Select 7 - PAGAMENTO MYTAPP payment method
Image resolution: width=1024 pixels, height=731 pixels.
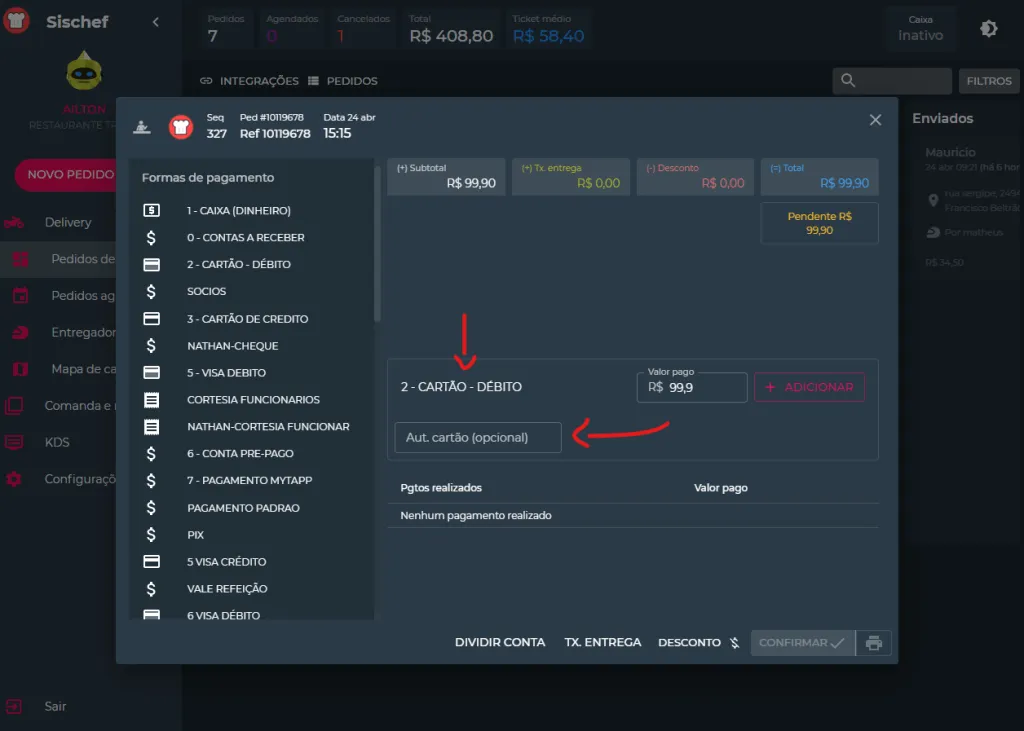tap(252, 480)
